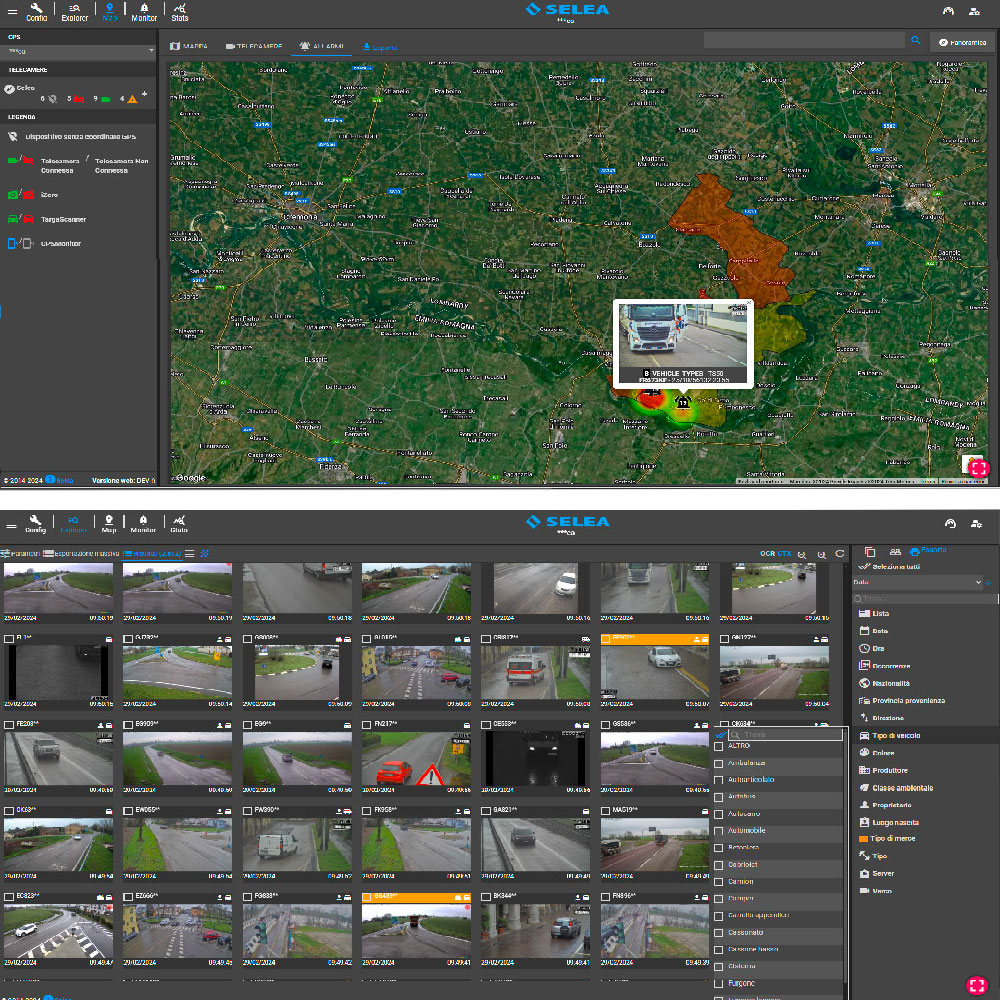Click the pink fullscreen icon on the map
The width and height of the screenshot is (1000, 1000).
point(977,466)
